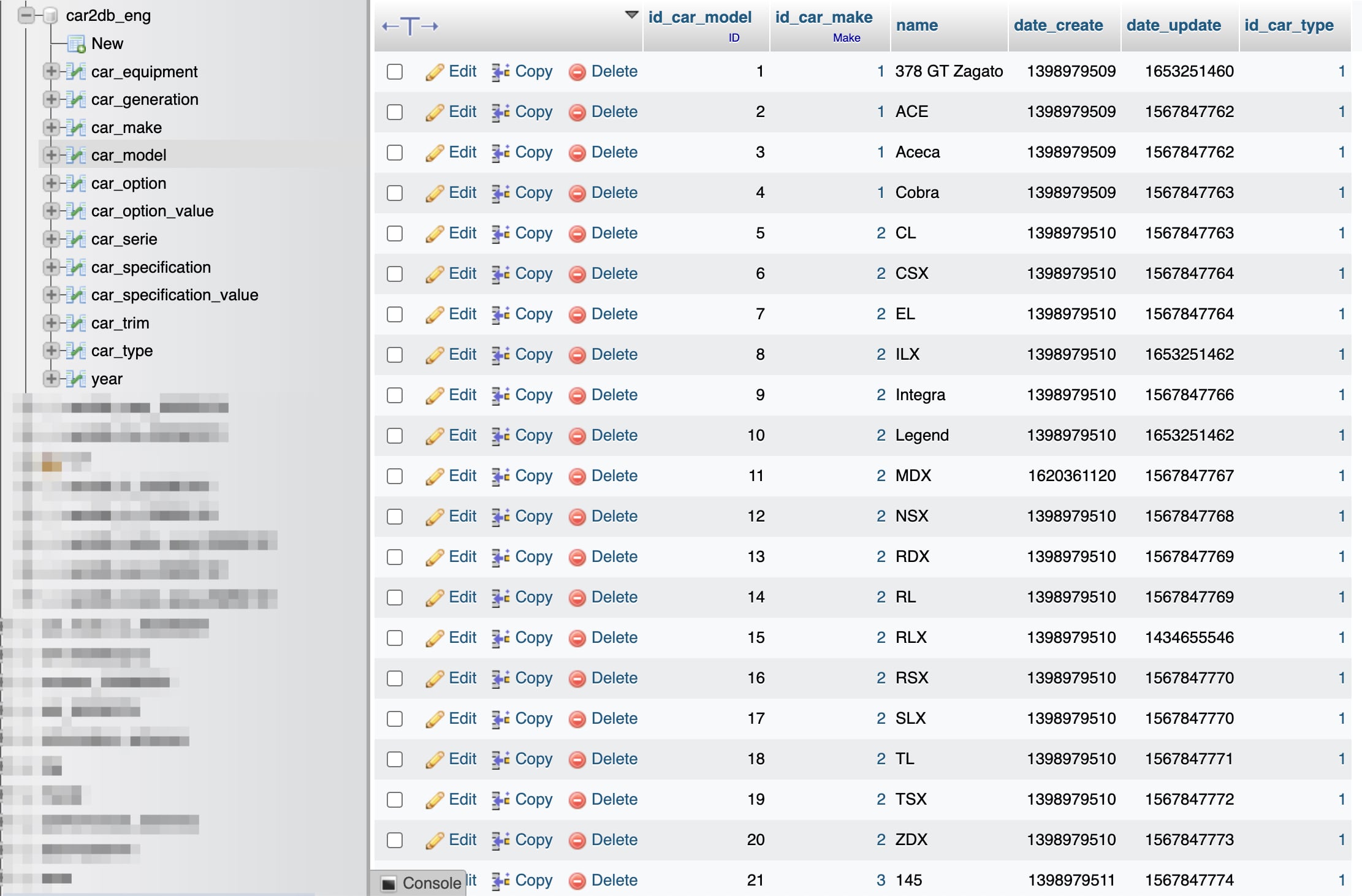Click the Copy link for ZDX row
Viewport: 1362px width, 896px height.
(x=534, y=840)
